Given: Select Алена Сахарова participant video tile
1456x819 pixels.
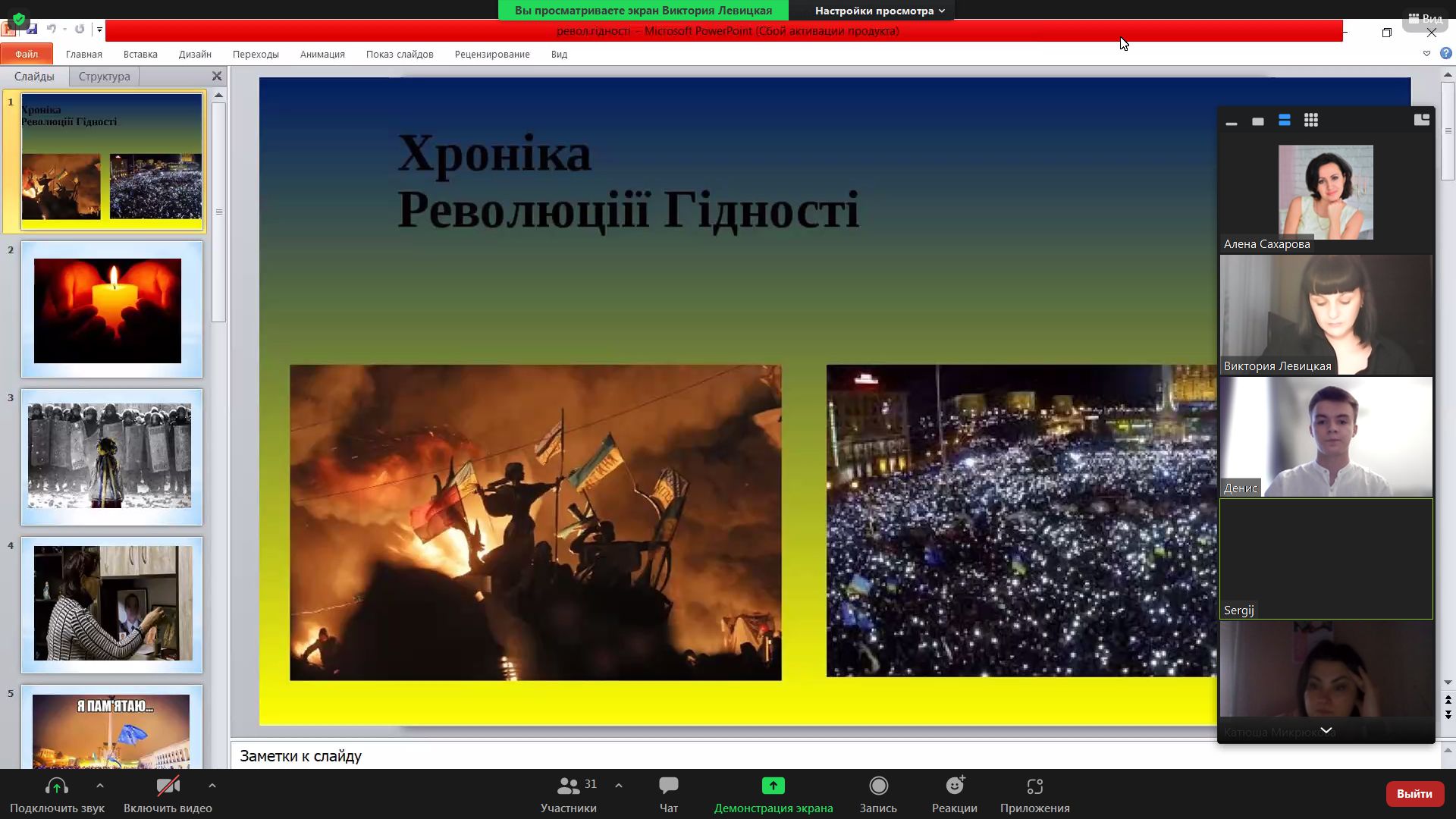Looking at the screenshot, I should (1326, 193).
